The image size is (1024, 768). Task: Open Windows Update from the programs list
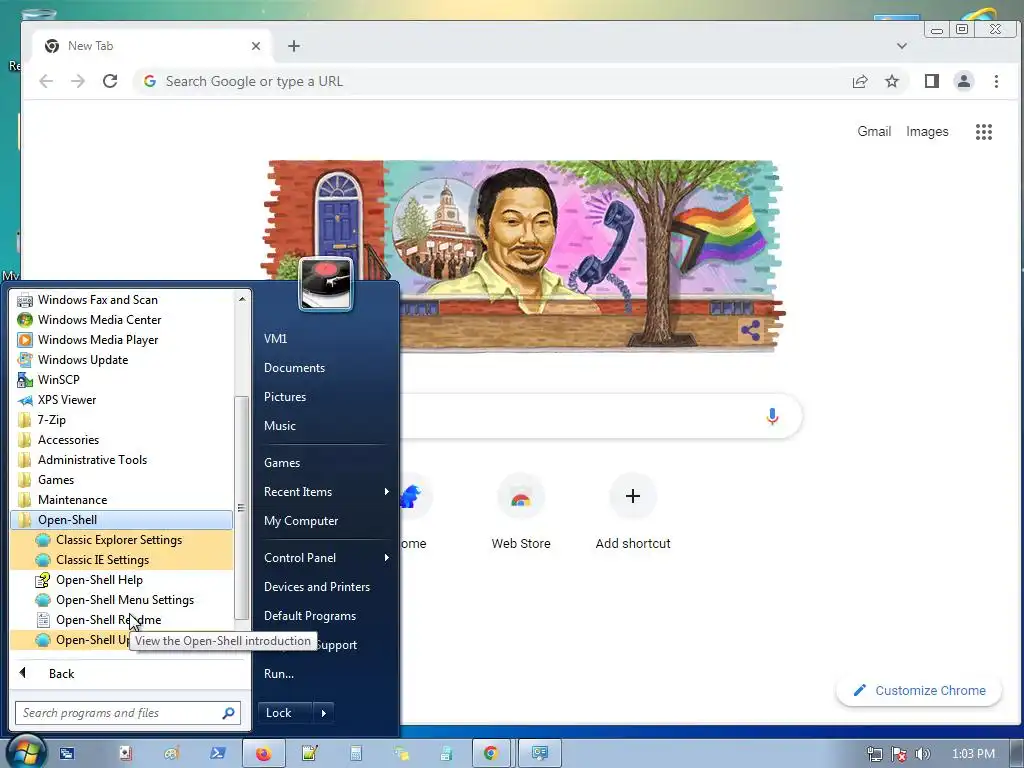pyautogui.click(x=122, y=360)
